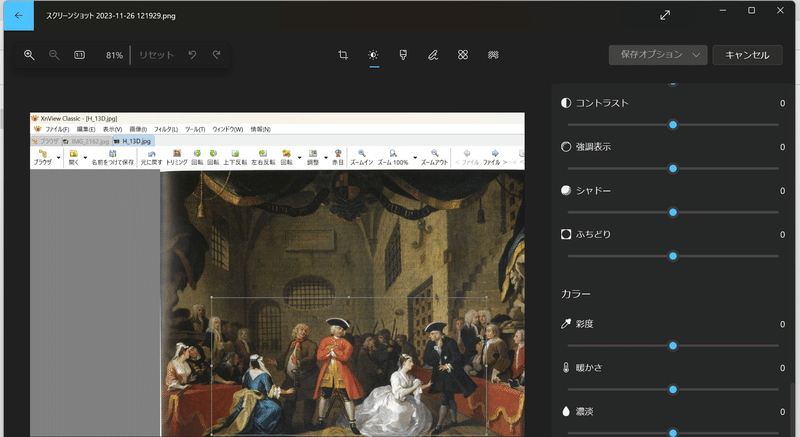Image resolution: width=800 pixels, height=437 pixels.
Task: Click the 暖かさ thermometer icon
Action: tap(566, 368)
